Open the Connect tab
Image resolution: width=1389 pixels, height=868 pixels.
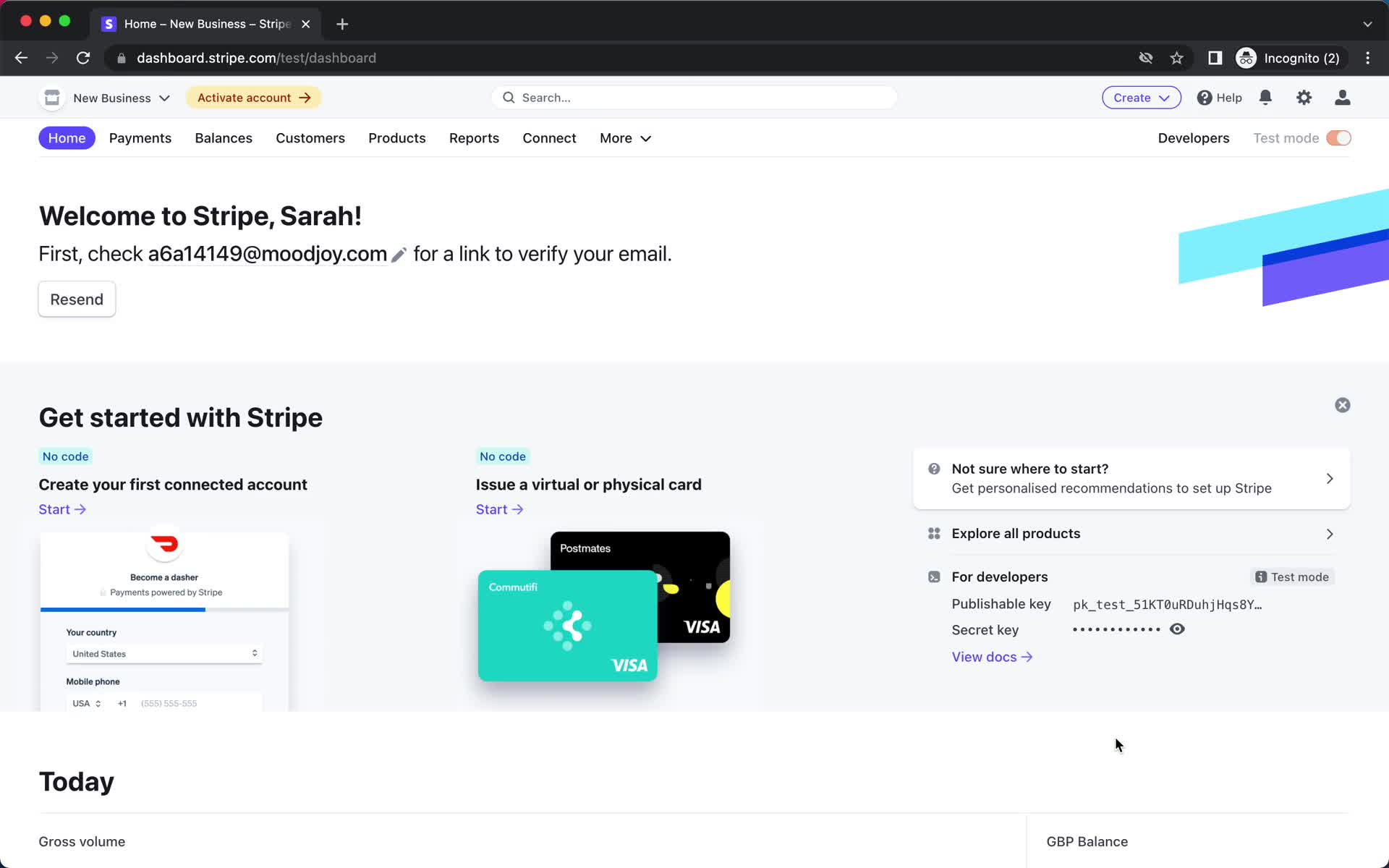click(x=549, y=138)
